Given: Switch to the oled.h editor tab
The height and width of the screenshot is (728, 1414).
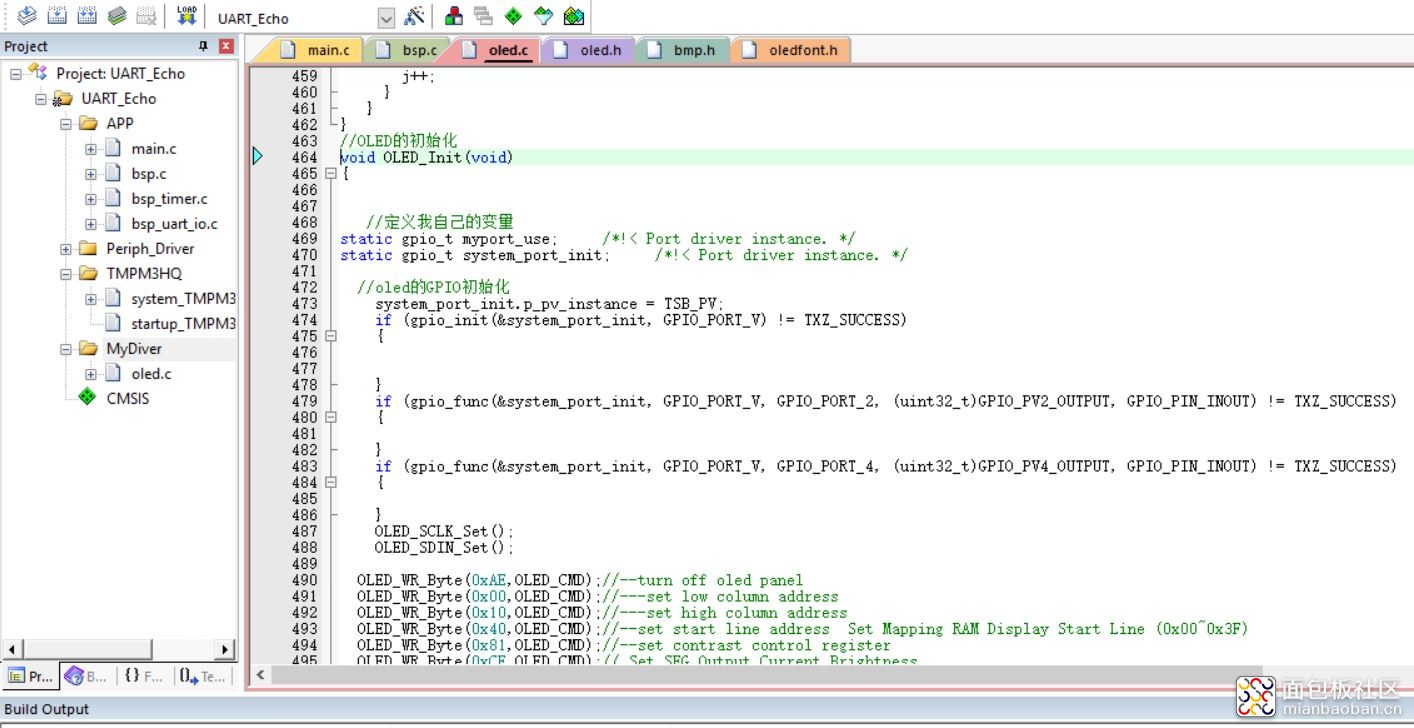Looking at the screenshot, I should coord(589,50).
